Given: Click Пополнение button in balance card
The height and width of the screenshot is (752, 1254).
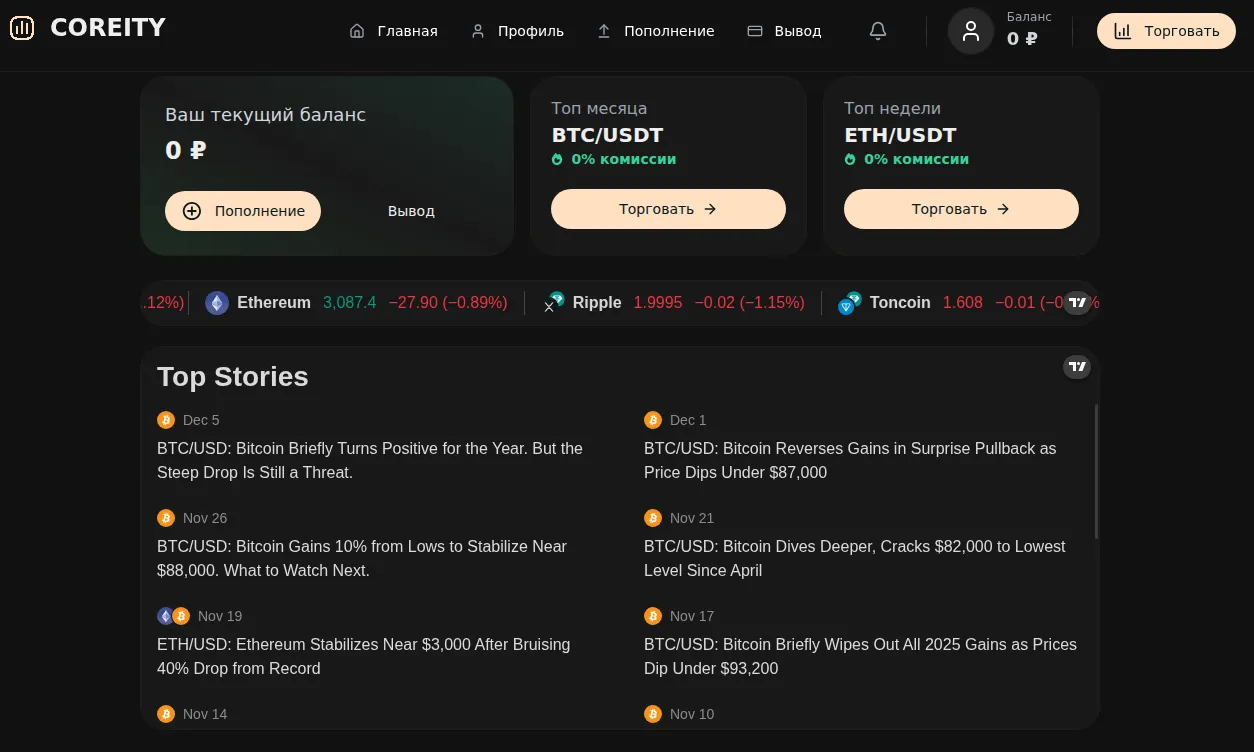Looking at the screenshot, I should pos(243,211).
